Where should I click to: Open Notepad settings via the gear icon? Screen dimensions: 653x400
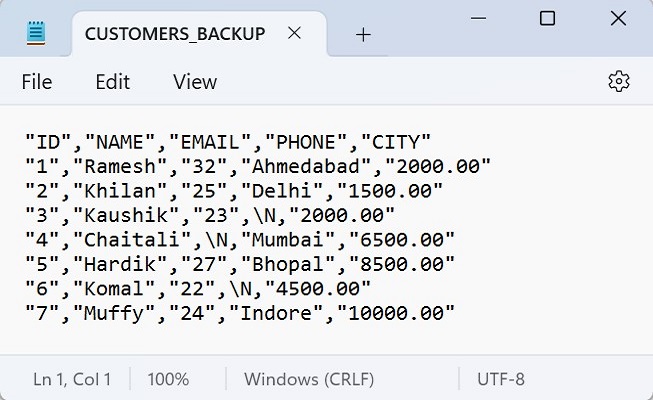coord(619,81)
